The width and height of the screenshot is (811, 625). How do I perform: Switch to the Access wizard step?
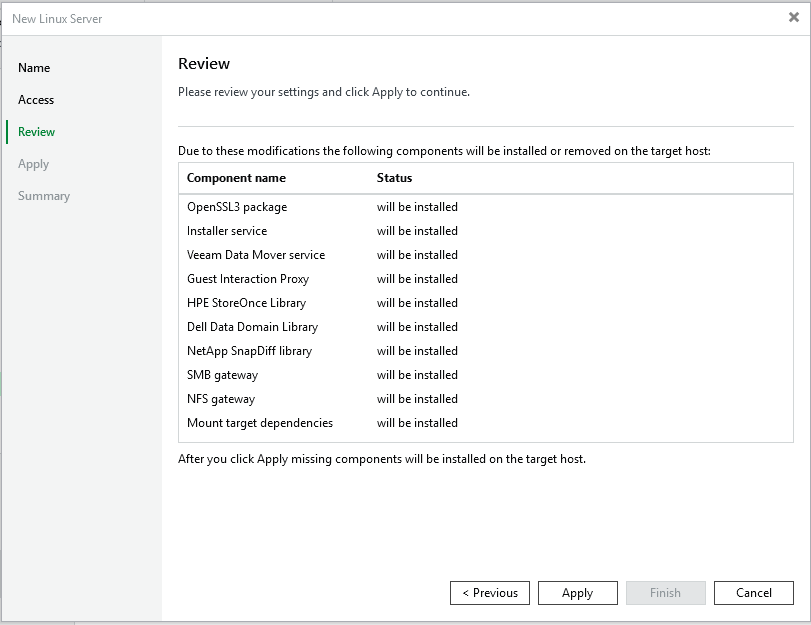click(36, 100)
